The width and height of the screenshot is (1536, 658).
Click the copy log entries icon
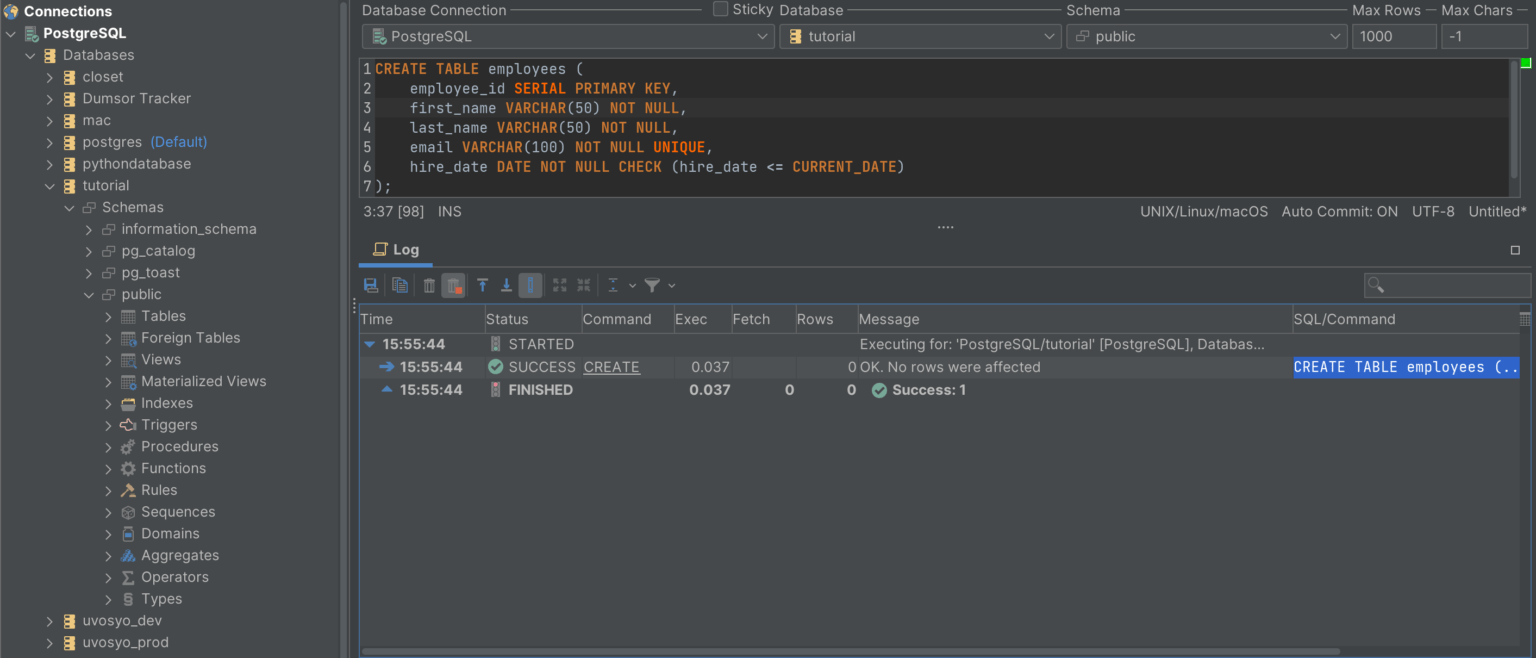400,286
